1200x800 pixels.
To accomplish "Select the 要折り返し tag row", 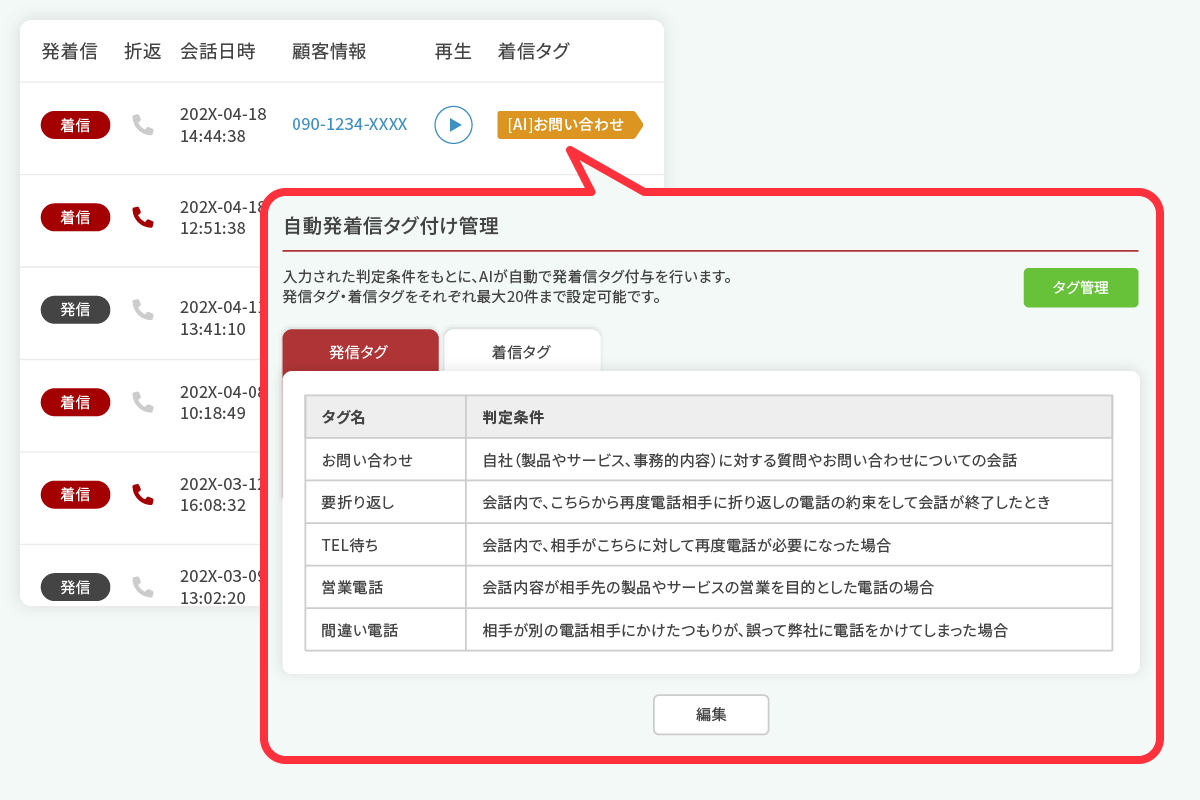I will [708, 502].
